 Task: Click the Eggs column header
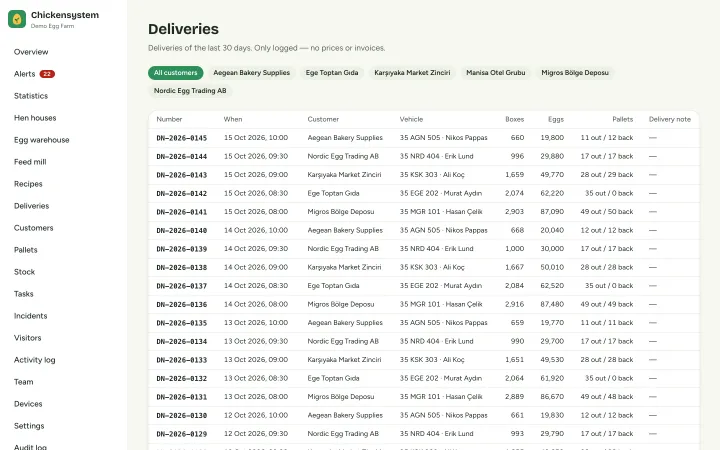(x=556, y=119)
